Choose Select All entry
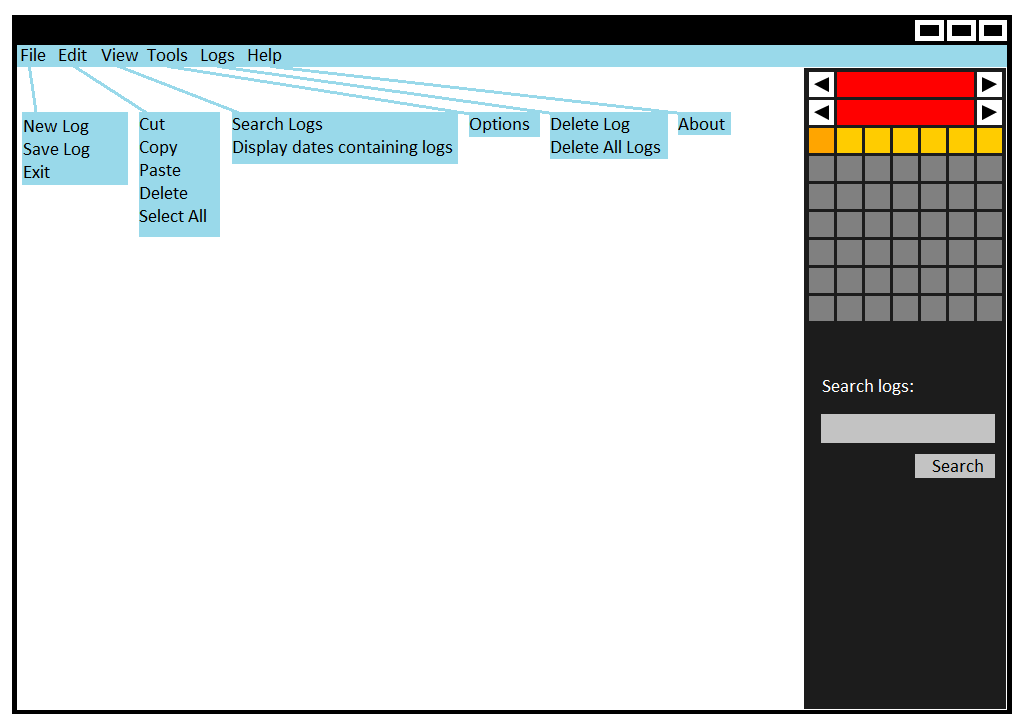The width and height of the screenshot is (1024, 723). coord(173,216)
